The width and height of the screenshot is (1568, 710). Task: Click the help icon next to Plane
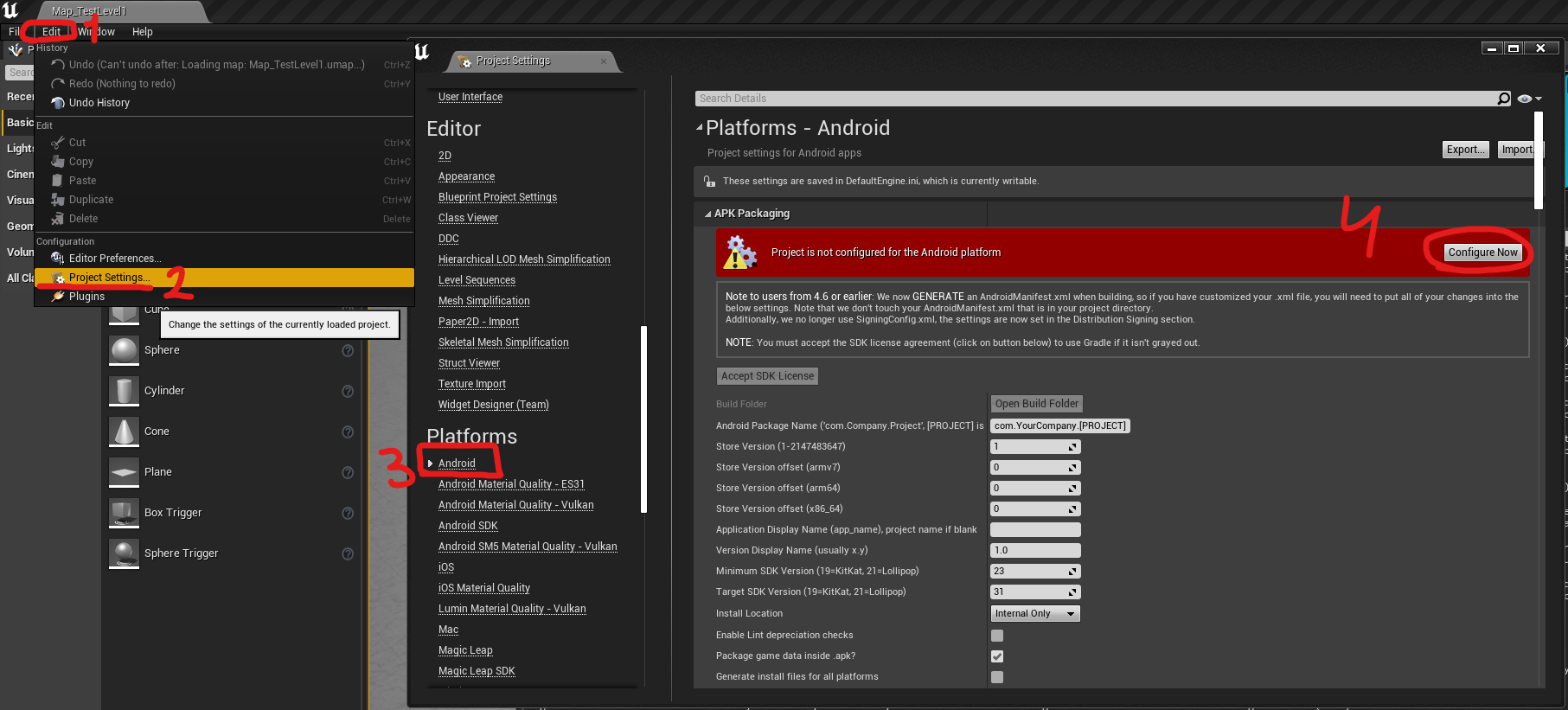click(x=348, y=472)
